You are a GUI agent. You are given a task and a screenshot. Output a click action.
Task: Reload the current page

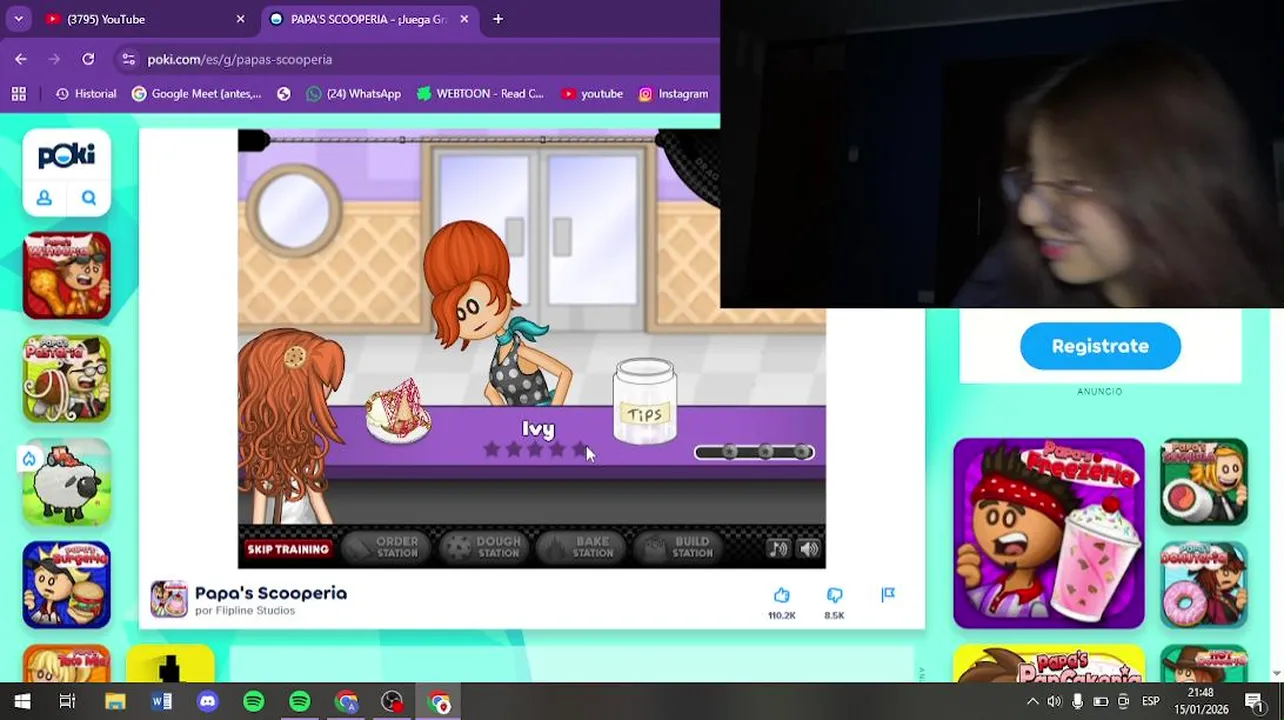88,59
